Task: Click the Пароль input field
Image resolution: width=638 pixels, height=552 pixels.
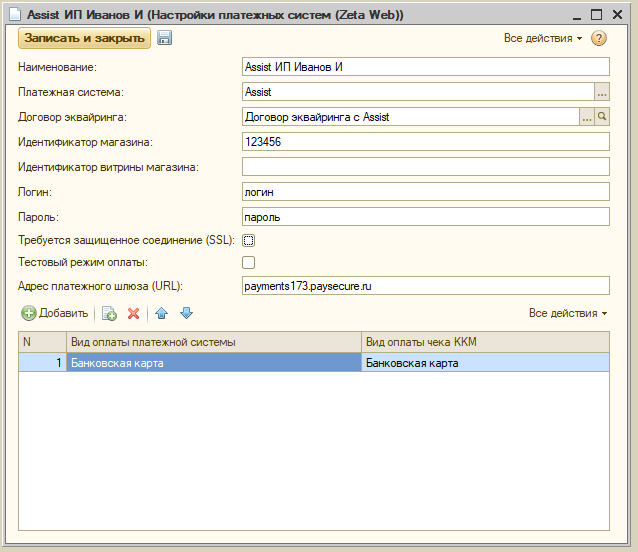Action: [x=426, y=217]
